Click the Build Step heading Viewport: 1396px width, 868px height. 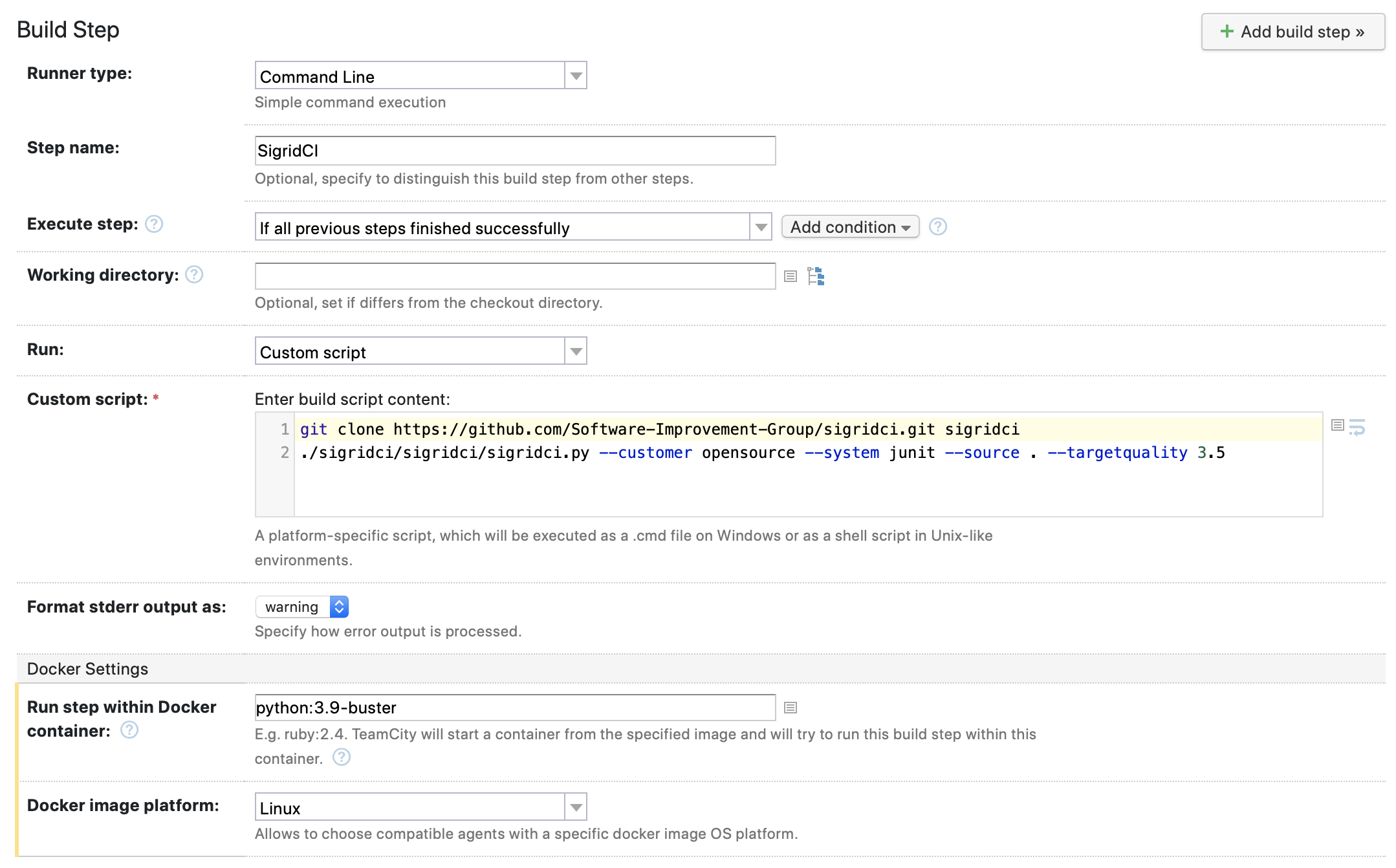[x=68, y=30]
